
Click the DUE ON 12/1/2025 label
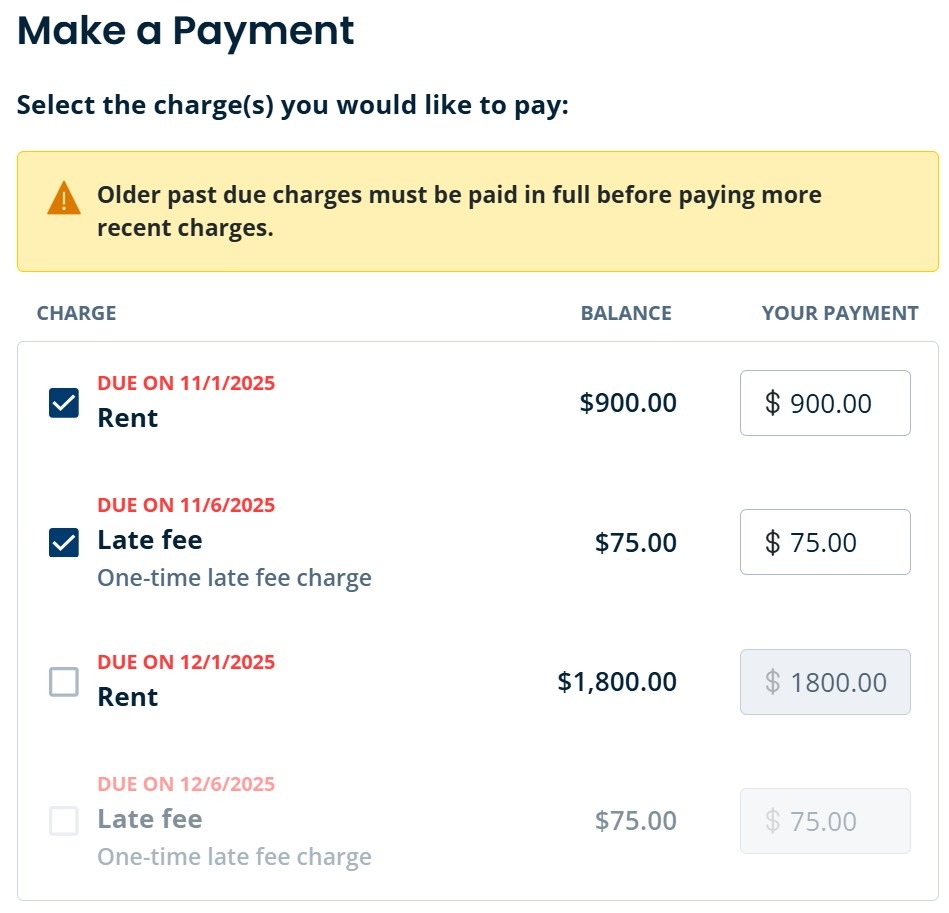pyautogui.click(x=186, y=662)
